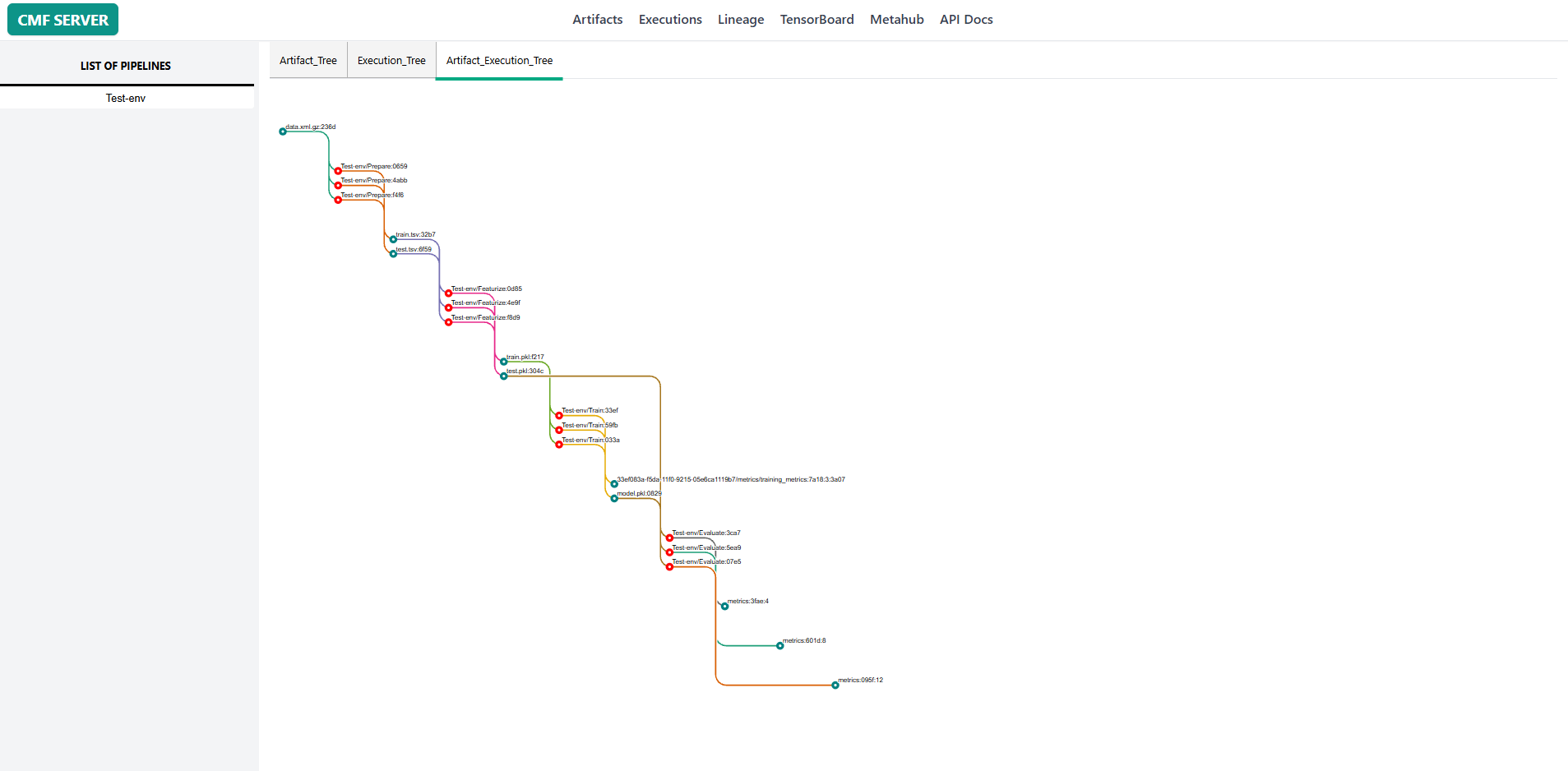Select the Test-env/Evaluate:3ca7 execution node
Viewport: 1568px width, 771px height.
(668, 537)
